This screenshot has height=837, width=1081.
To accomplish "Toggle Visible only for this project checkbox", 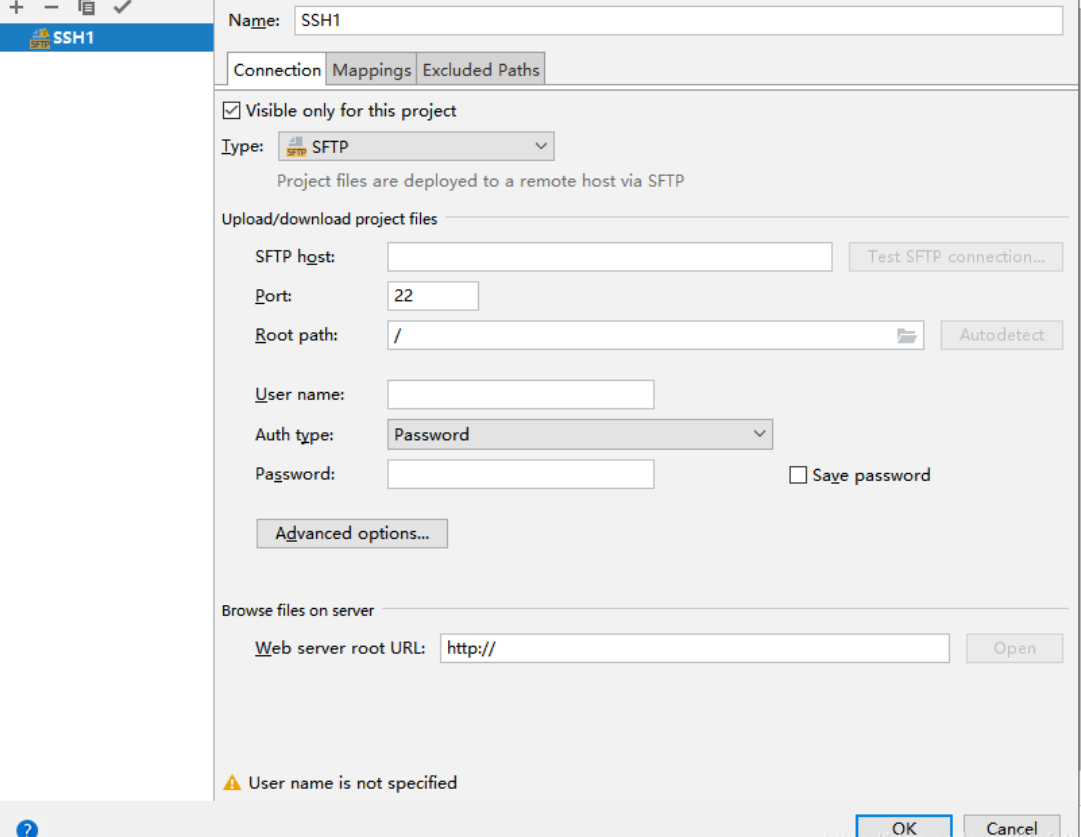I will coord(232,111).
